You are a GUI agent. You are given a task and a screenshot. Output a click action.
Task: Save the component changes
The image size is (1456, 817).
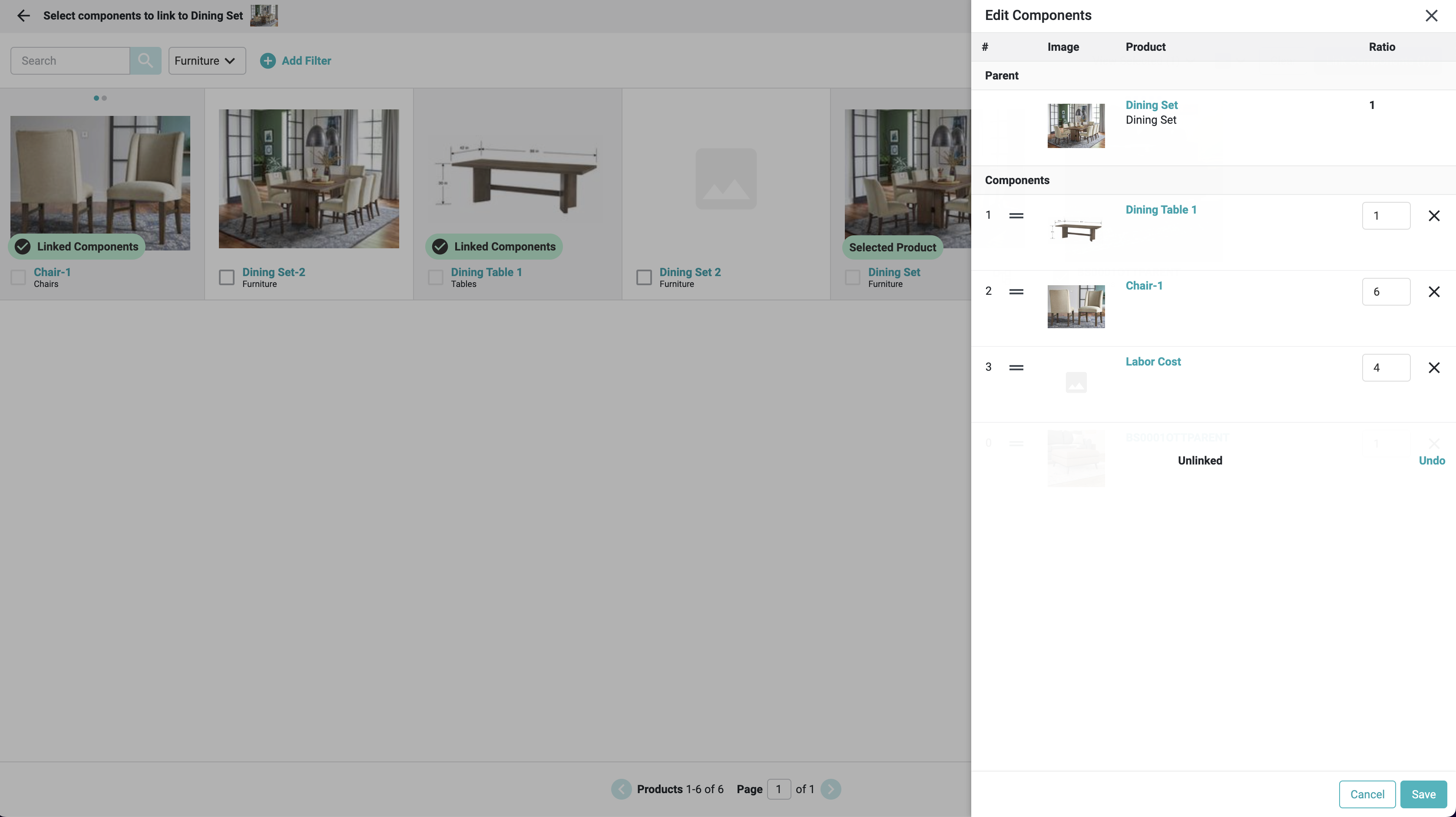pyautogui.click(x=1423, y=794)
